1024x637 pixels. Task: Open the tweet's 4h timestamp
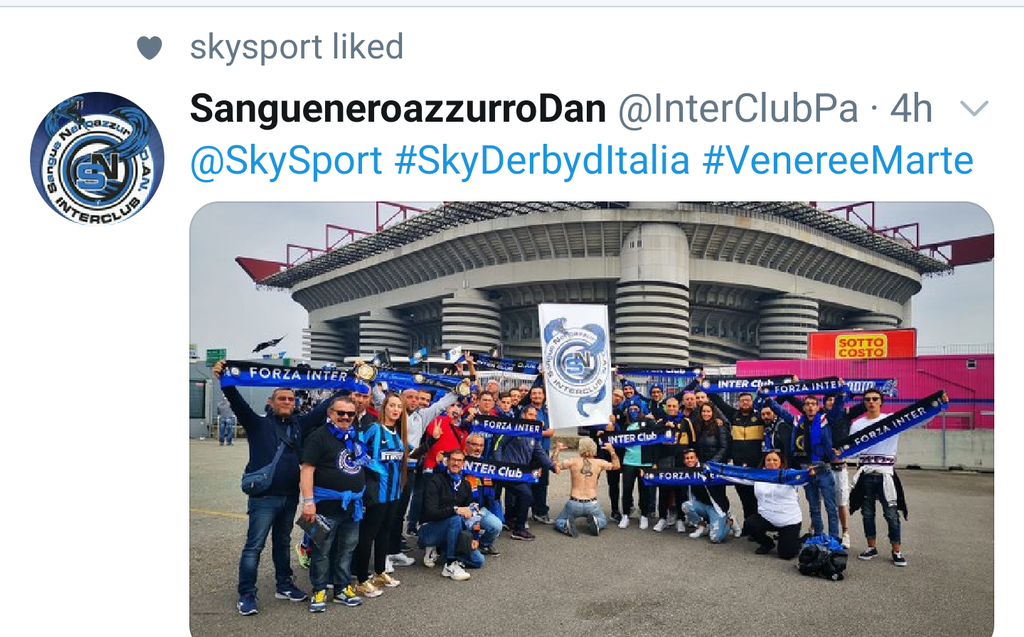point(910,108)
